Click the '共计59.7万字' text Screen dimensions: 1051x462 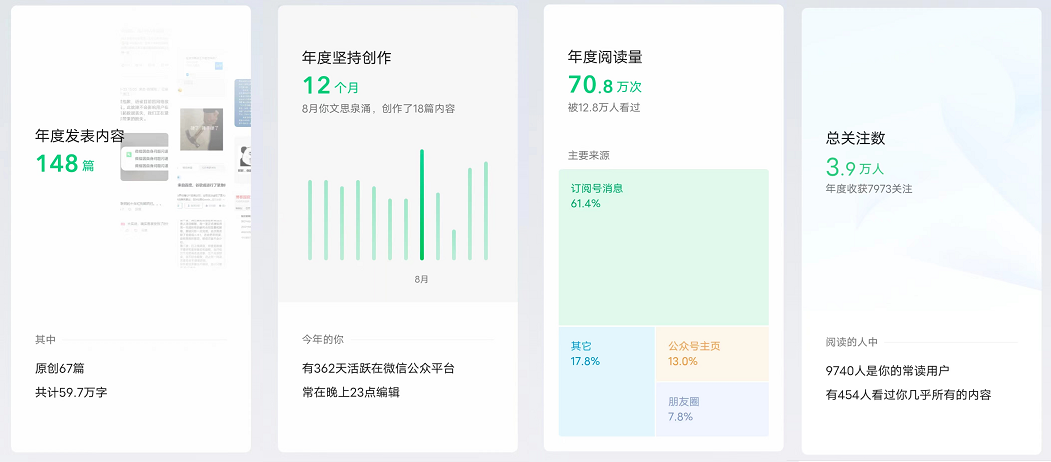click(x=71, y=392)
